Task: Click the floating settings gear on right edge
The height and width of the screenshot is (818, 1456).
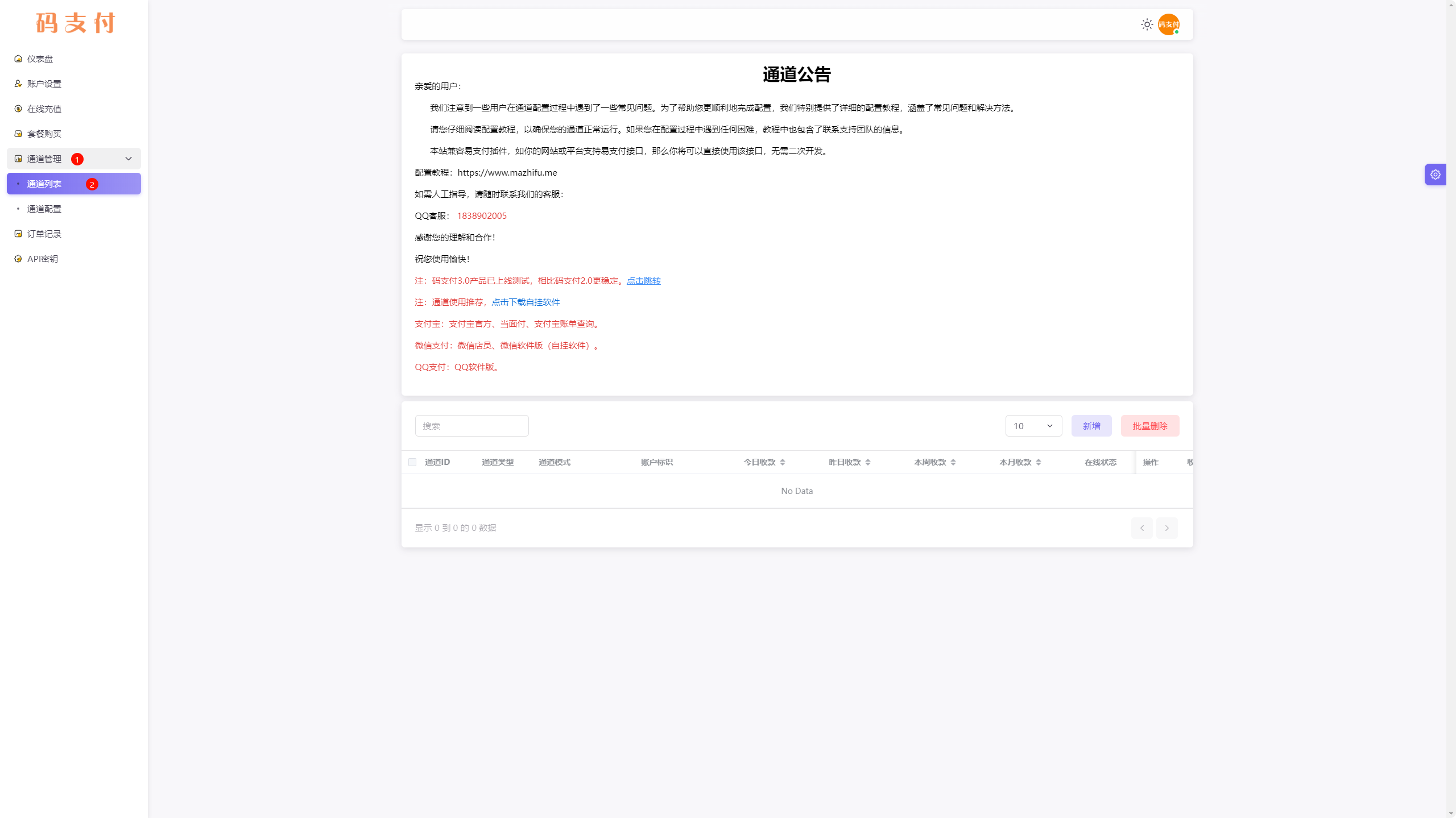Action: [1435, 174]
